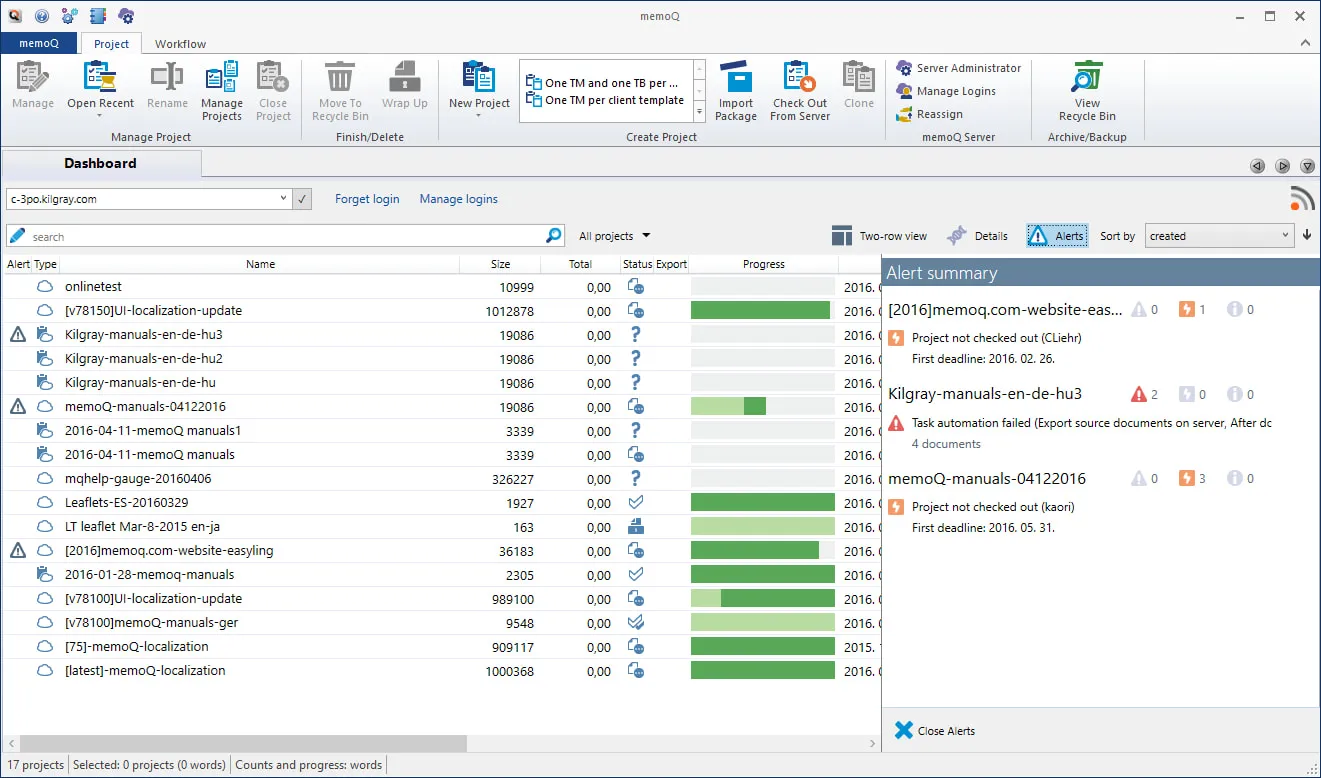
Task: Click the Reassign icon
Action: click(929, 114)
